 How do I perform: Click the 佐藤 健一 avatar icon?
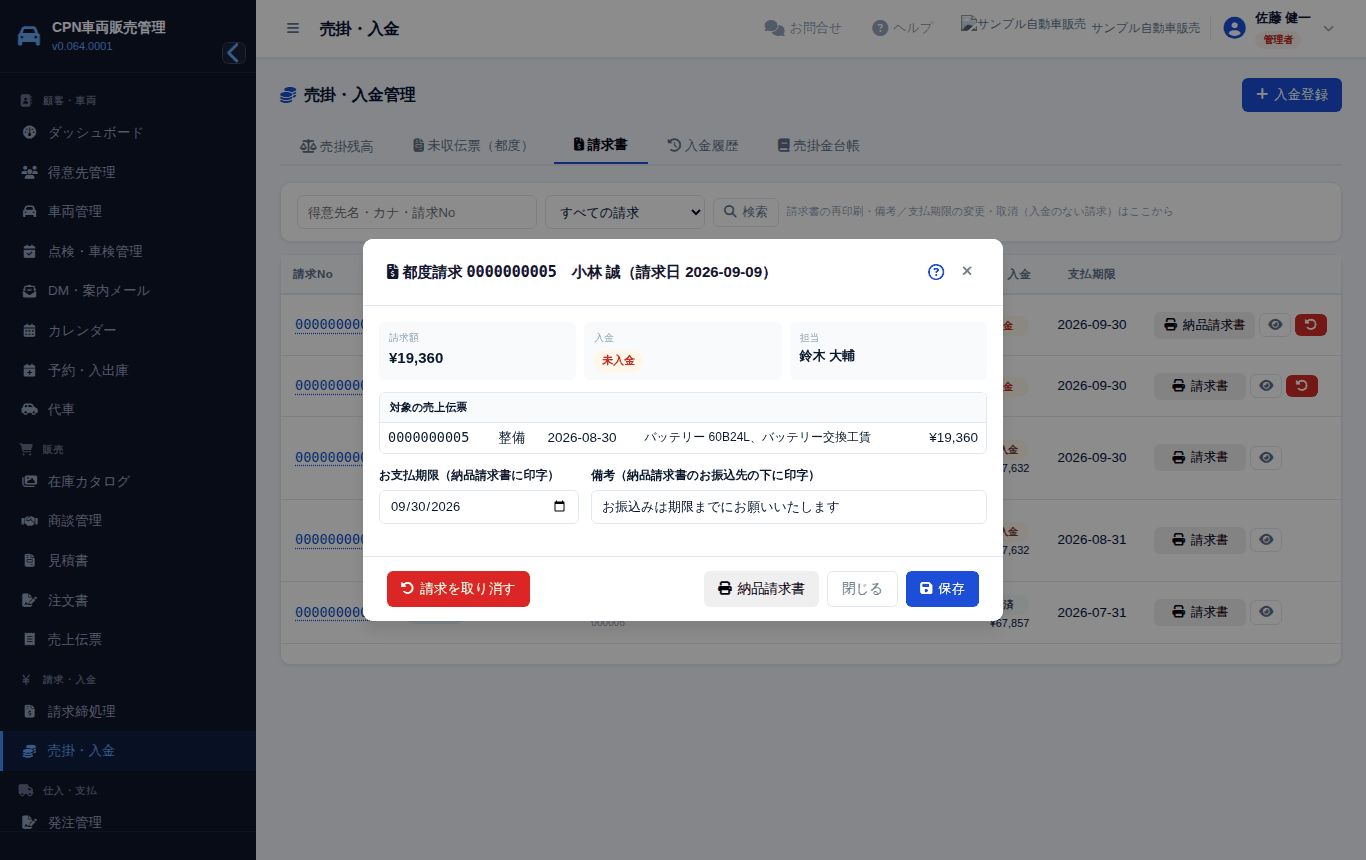(x=1235, y=28)
